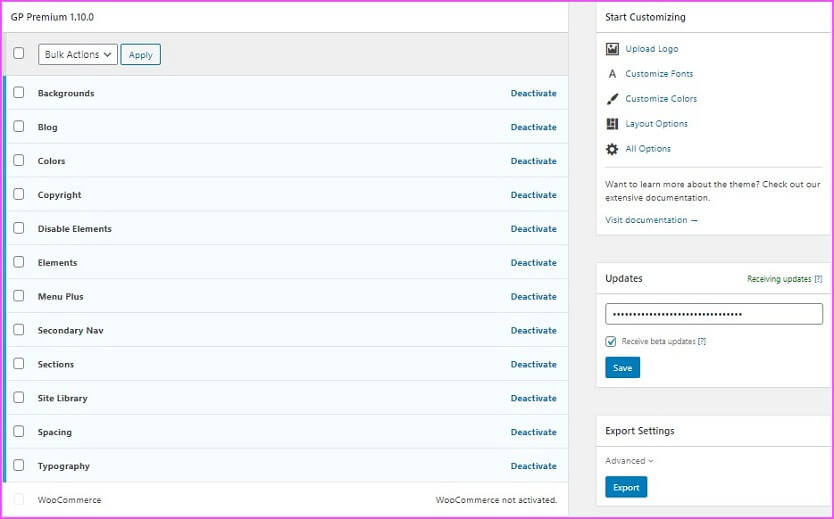
Task: Click the Apply button
Action: pos(140,54)
